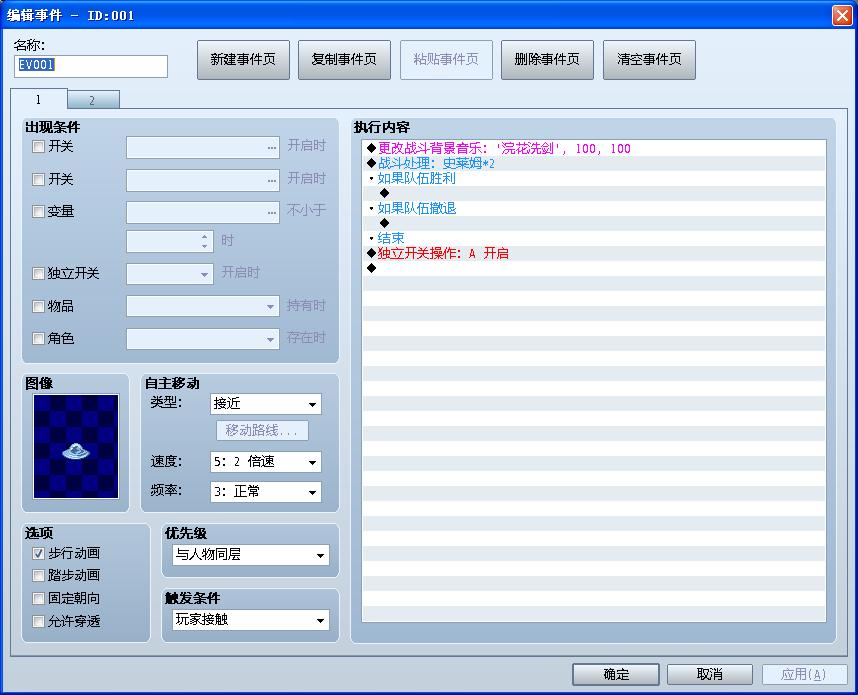
Task: Switch to event page tab 1
Action: click(38, 100)
